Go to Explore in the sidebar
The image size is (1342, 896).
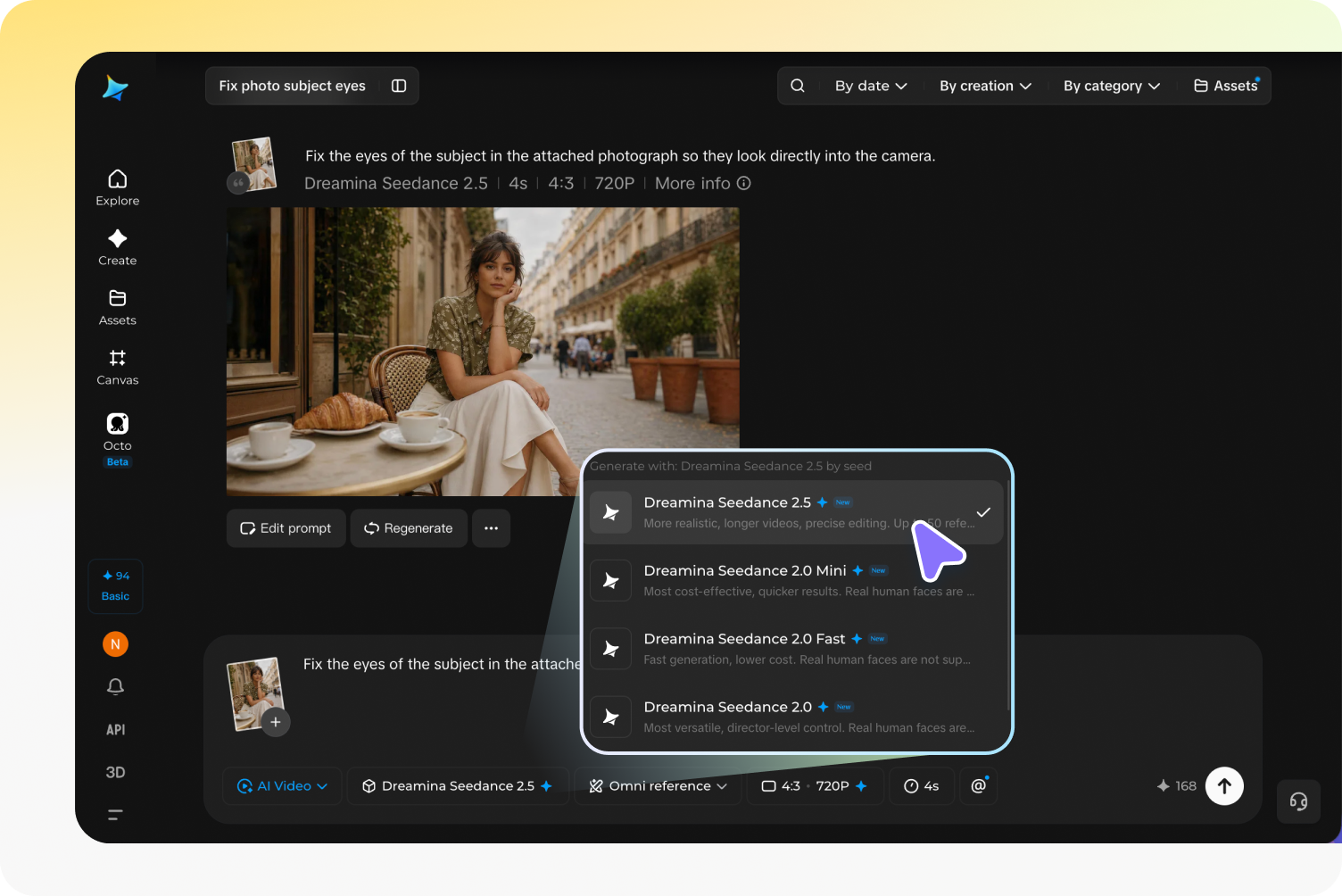[117, 187]
